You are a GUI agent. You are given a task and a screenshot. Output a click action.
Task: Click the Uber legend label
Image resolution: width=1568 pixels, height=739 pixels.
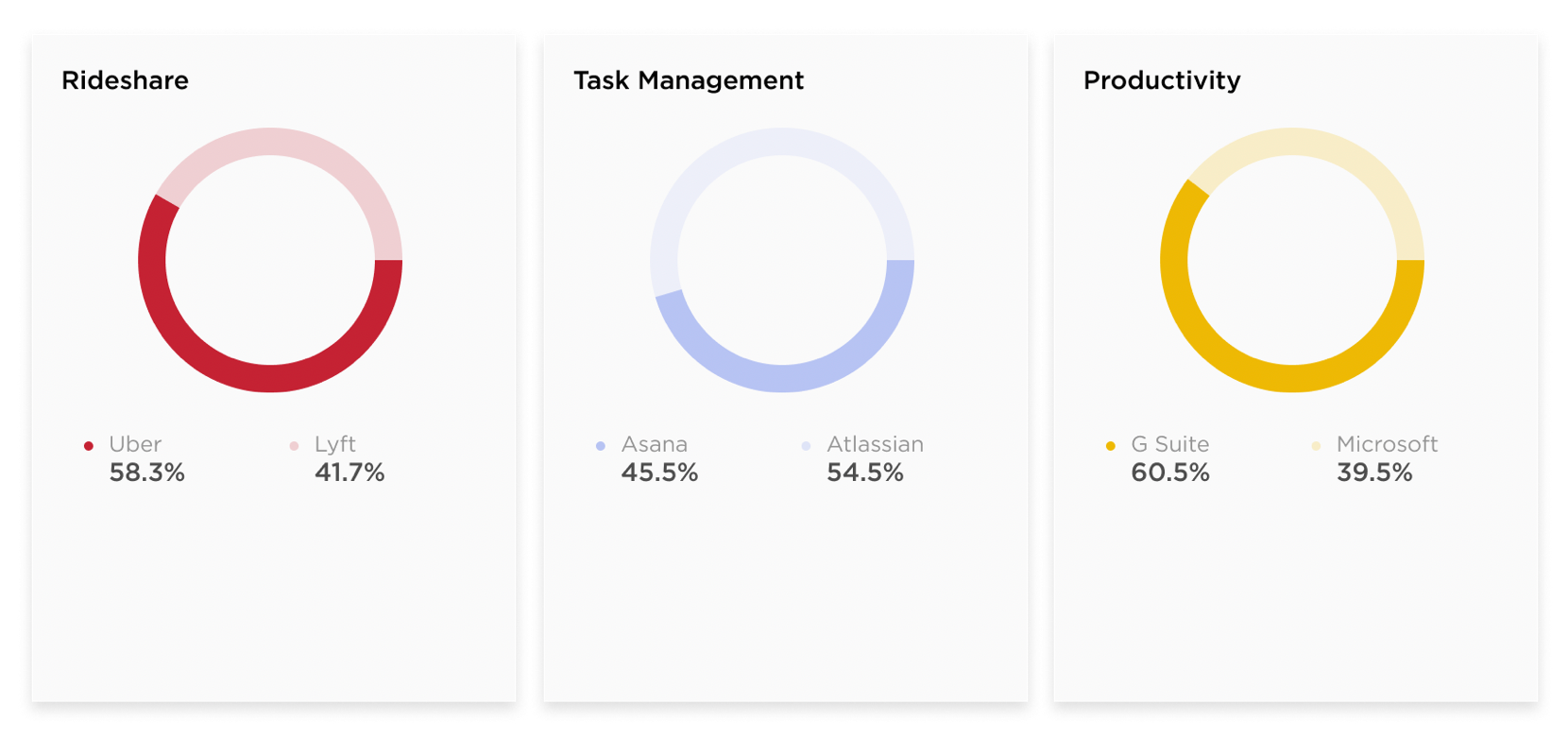pos(135,444)
